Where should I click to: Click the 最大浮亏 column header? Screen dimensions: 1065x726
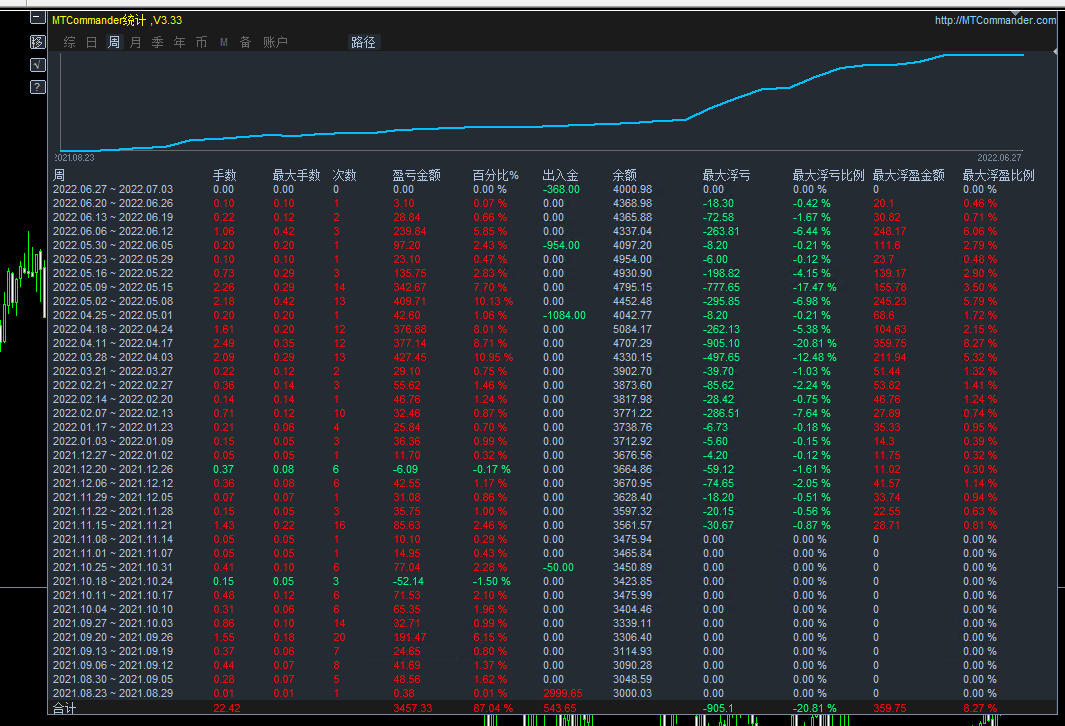tap(726, 175)
